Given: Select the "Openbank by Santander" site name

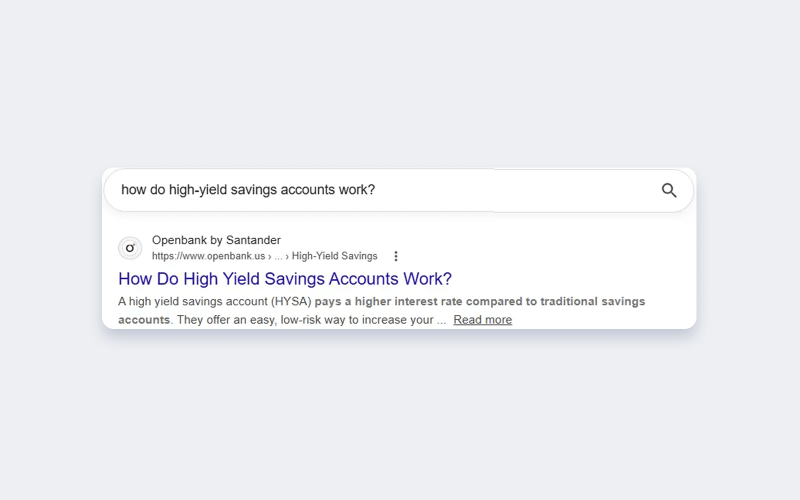Looking at the screenshot, I should 216,240.
